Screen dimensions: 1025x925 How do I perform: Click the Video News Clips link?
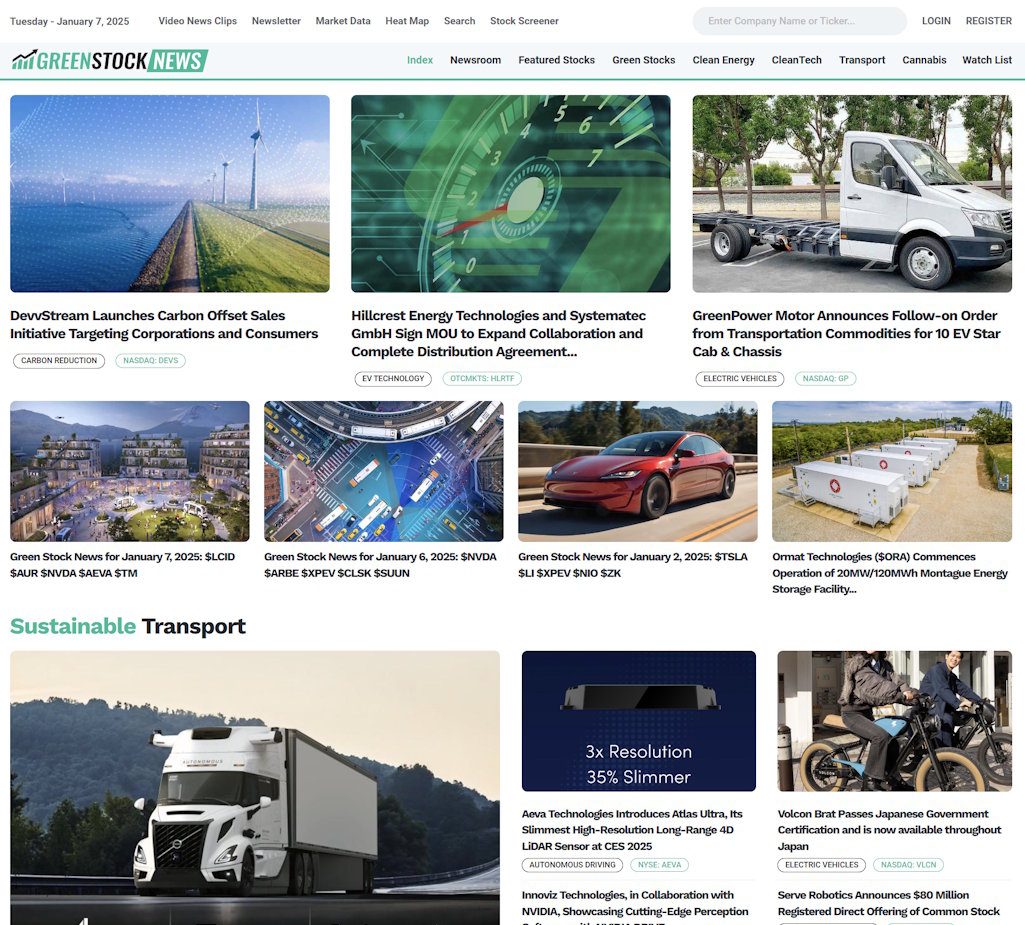tap(198, 21)
